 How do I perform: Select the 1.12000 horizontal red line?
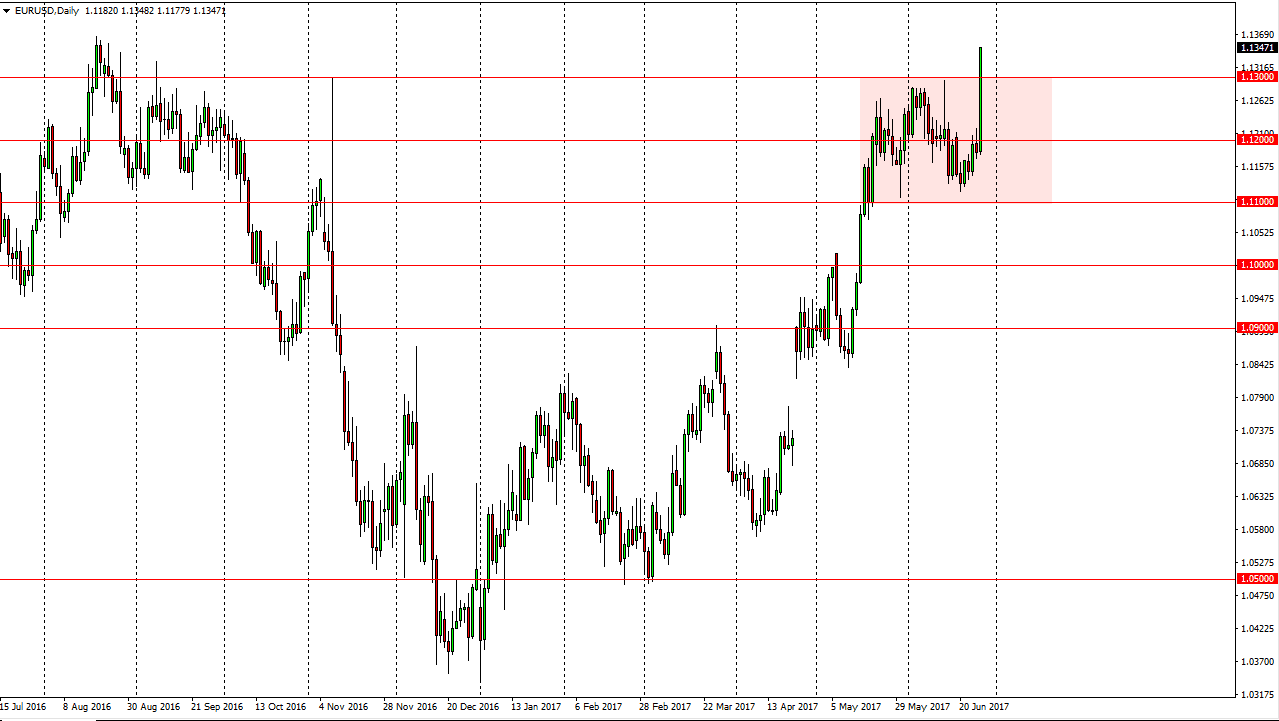pos(600,141)
